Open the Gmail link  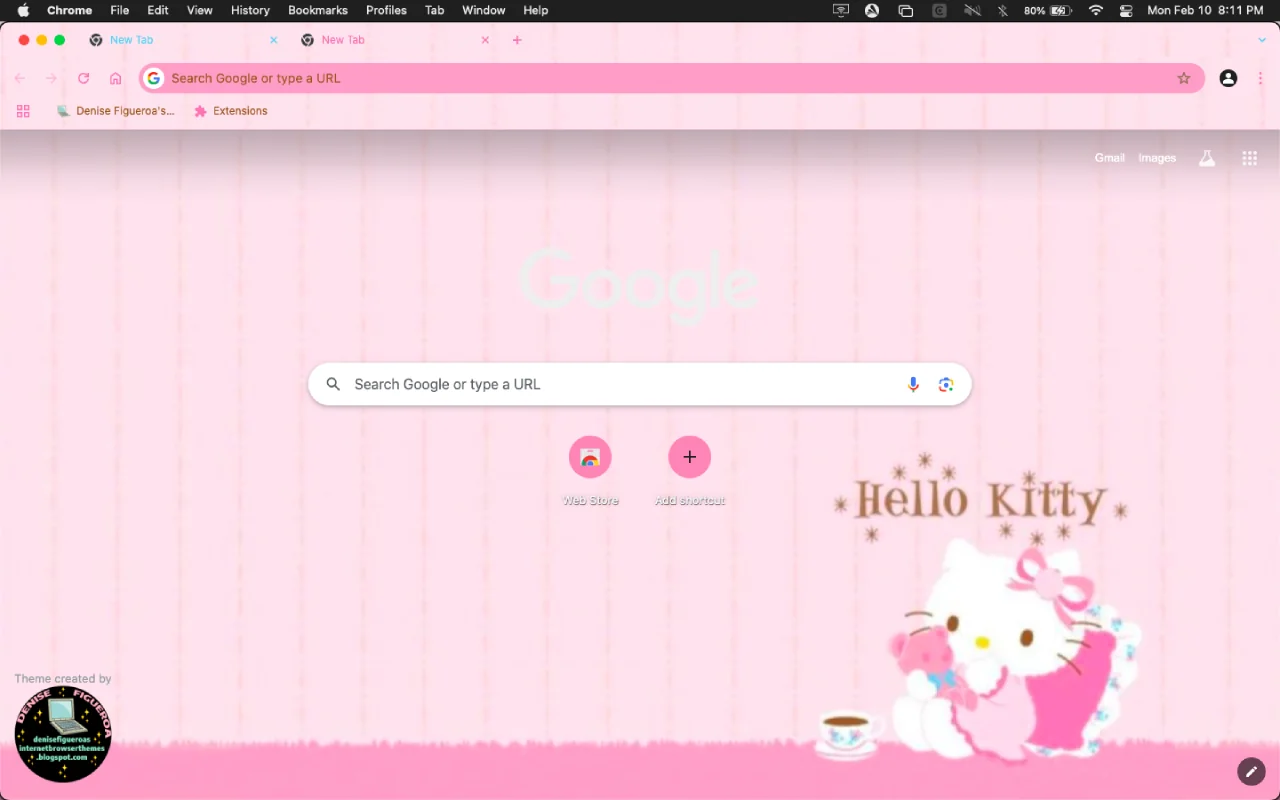(x=1110, y=158)
